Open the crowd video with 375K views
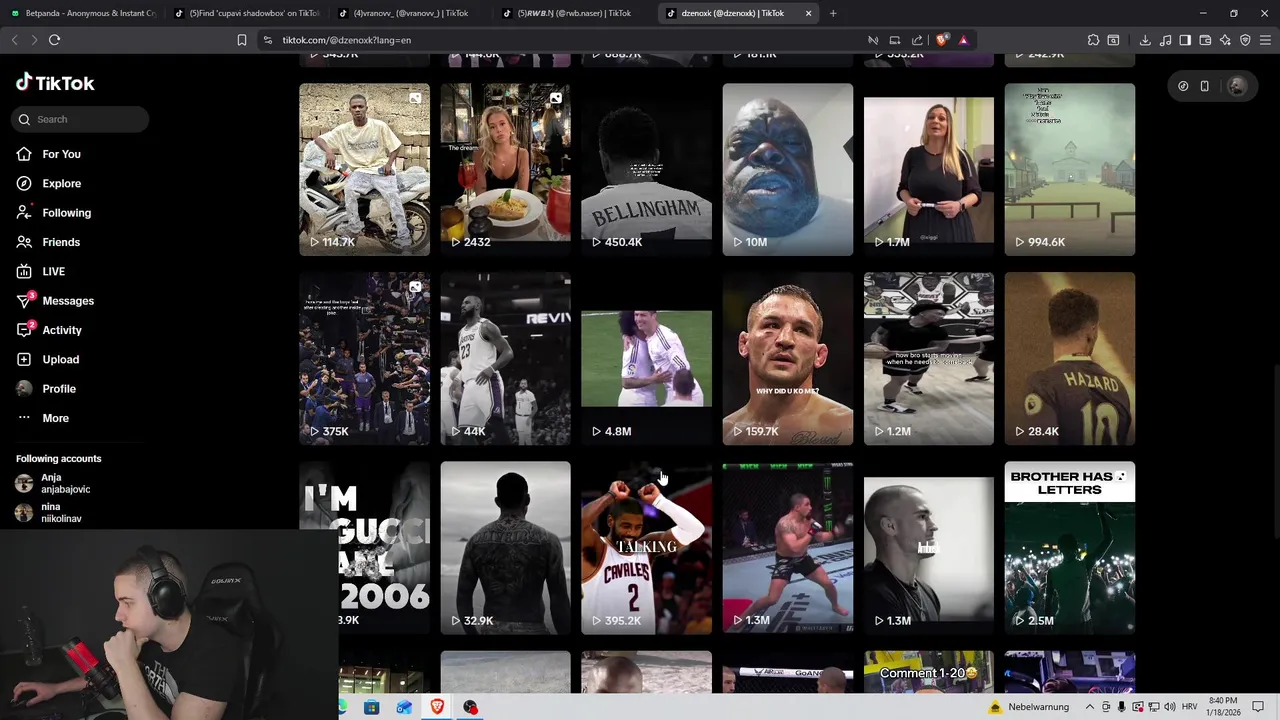 pyautogui.click(x=364, y=358)
